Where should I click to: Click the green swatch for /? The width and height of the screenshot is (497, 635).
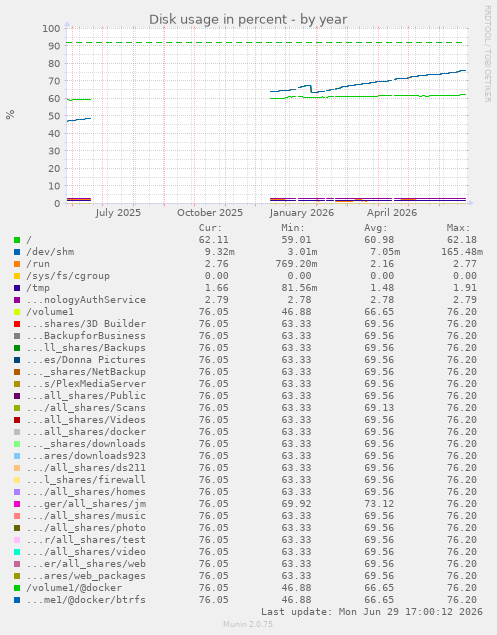(17, 240)
